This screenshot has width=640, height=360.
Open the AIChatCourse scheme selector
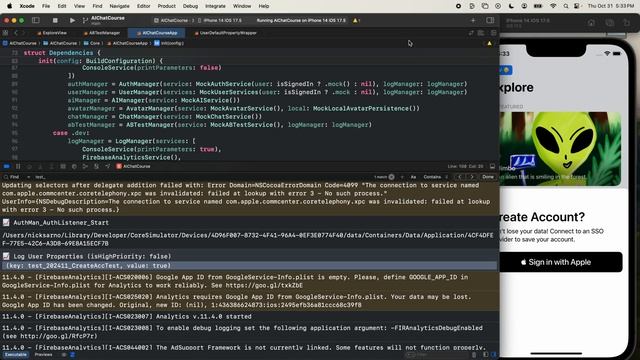click(x=171, y=20)
